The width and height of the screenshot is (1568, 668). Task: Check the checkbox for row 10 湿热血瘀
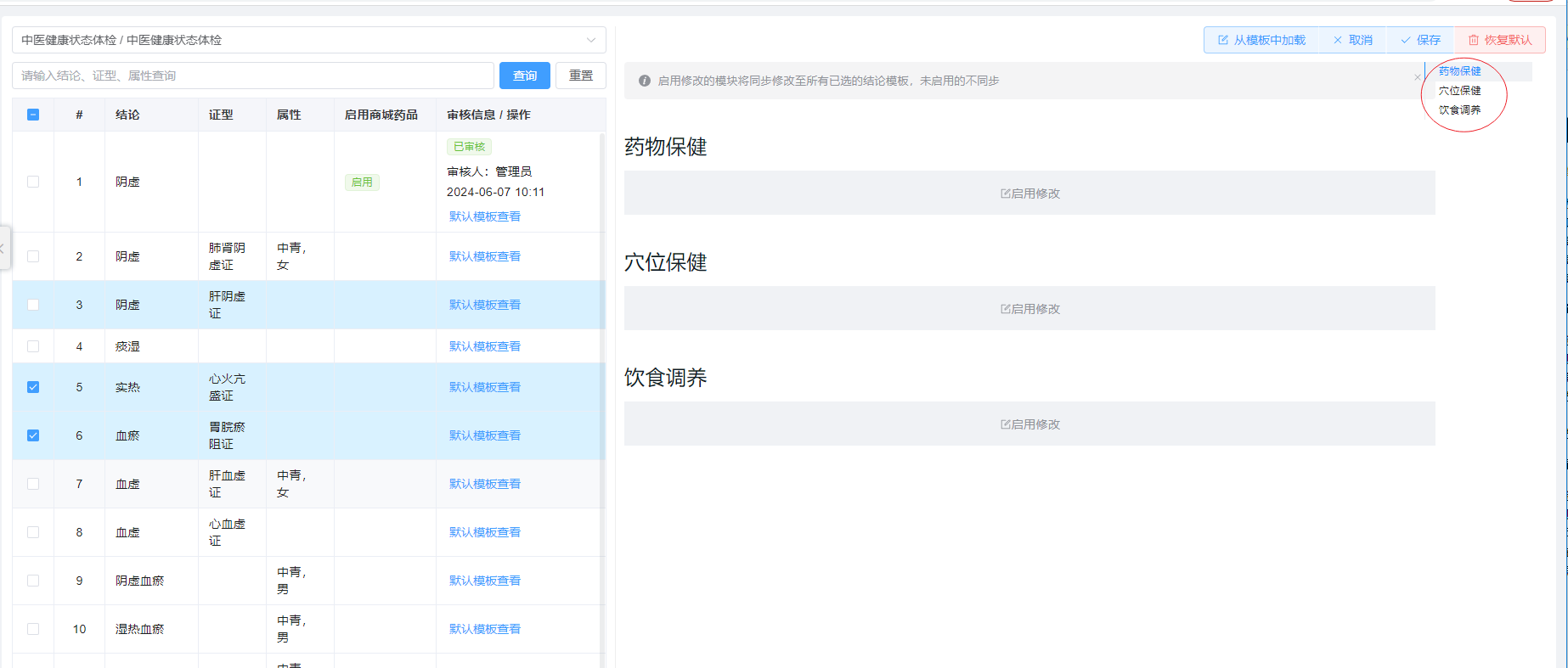(x=33, y=629)
